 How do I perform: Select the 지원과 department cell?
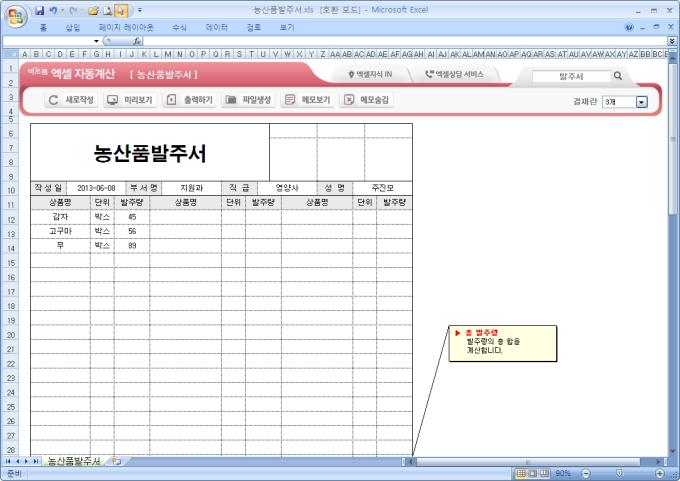pyautogui.click(x=191, y=188)
